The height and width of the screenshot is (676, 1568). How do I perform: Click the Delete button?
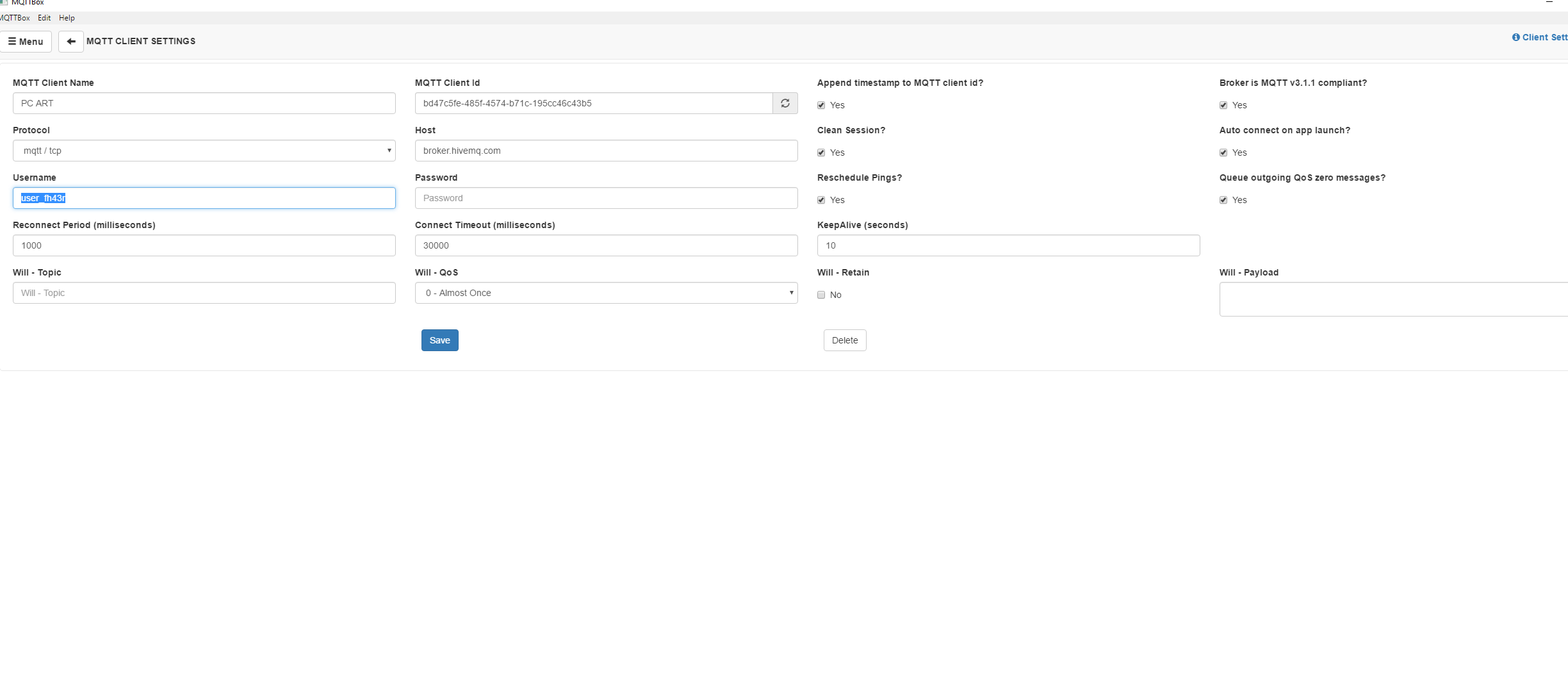(x=844, y=340)
